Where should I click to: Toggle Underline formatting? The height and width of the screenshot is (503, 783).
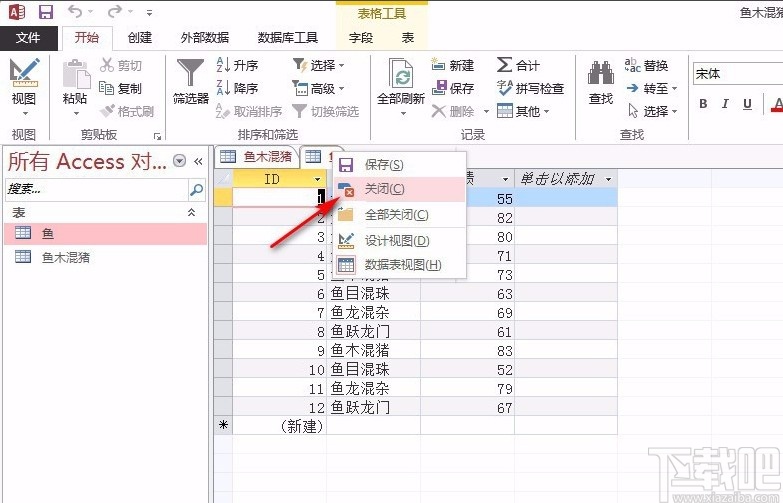[x=747, y=104]
